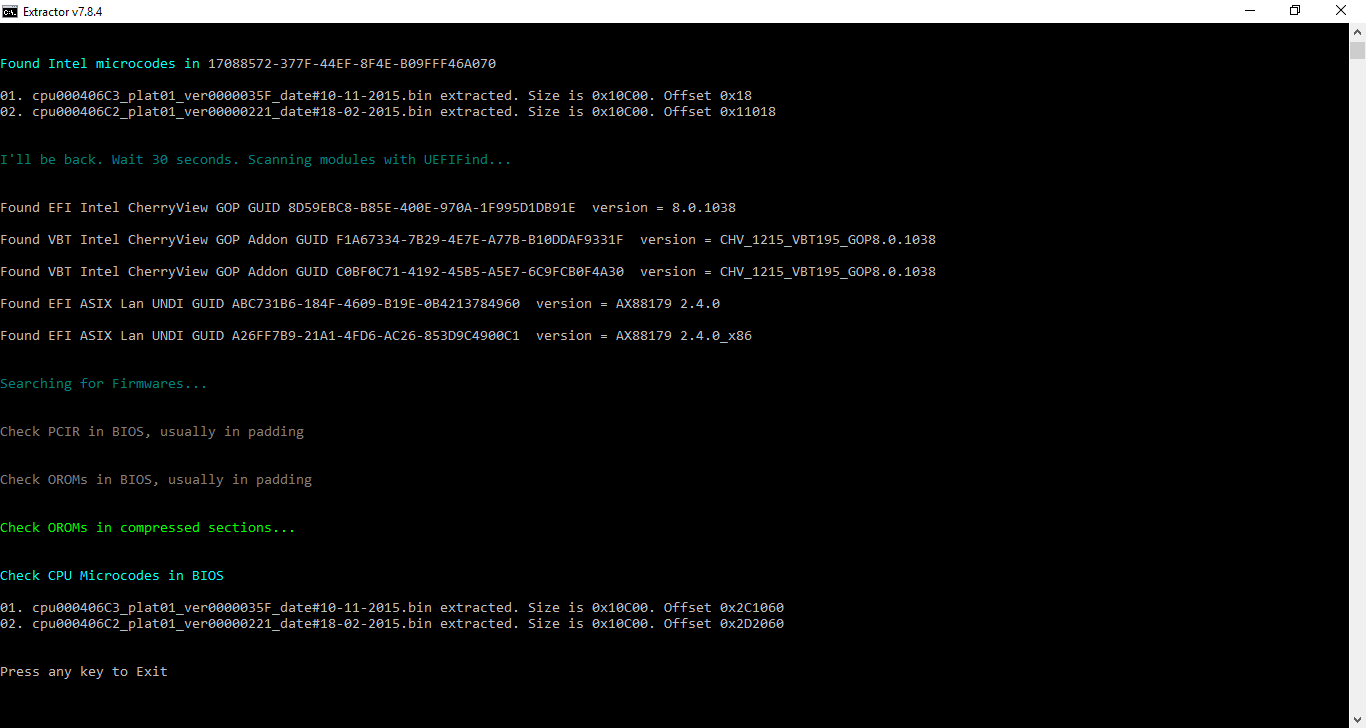Click 'Searching for Firmwares...' line
The height and width of the screenshot is (728, 1366).
pos(104,384)
